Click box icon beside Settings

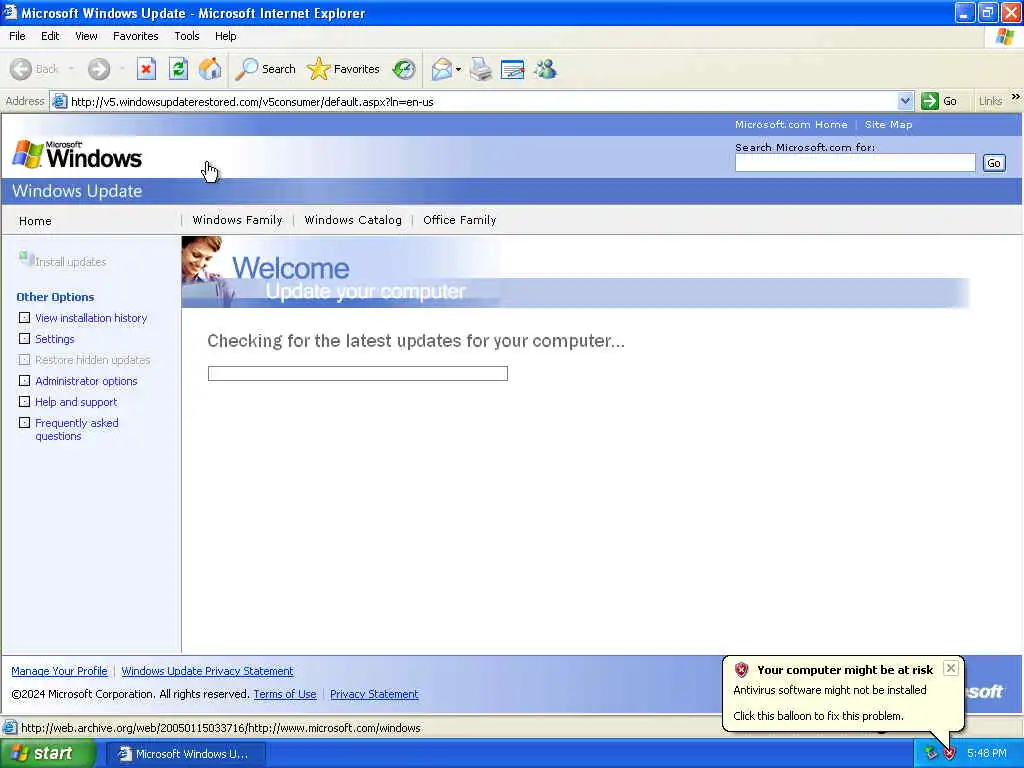24,338
